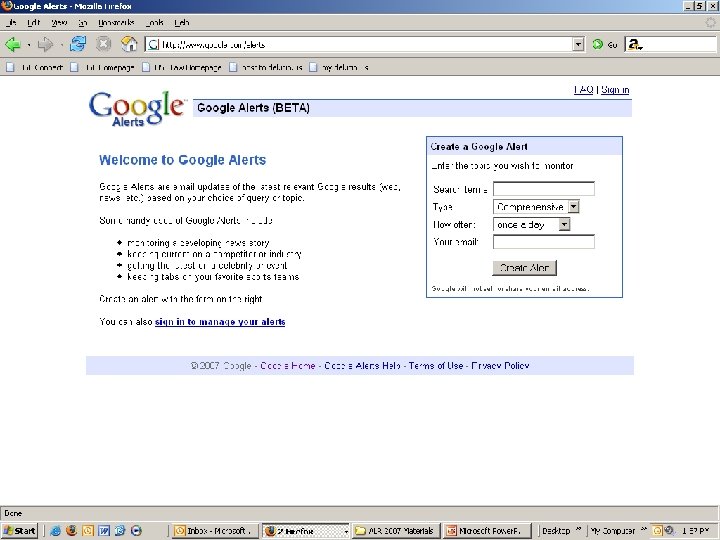
Task: Open the Google Home footer link
Action: (287, 366)
